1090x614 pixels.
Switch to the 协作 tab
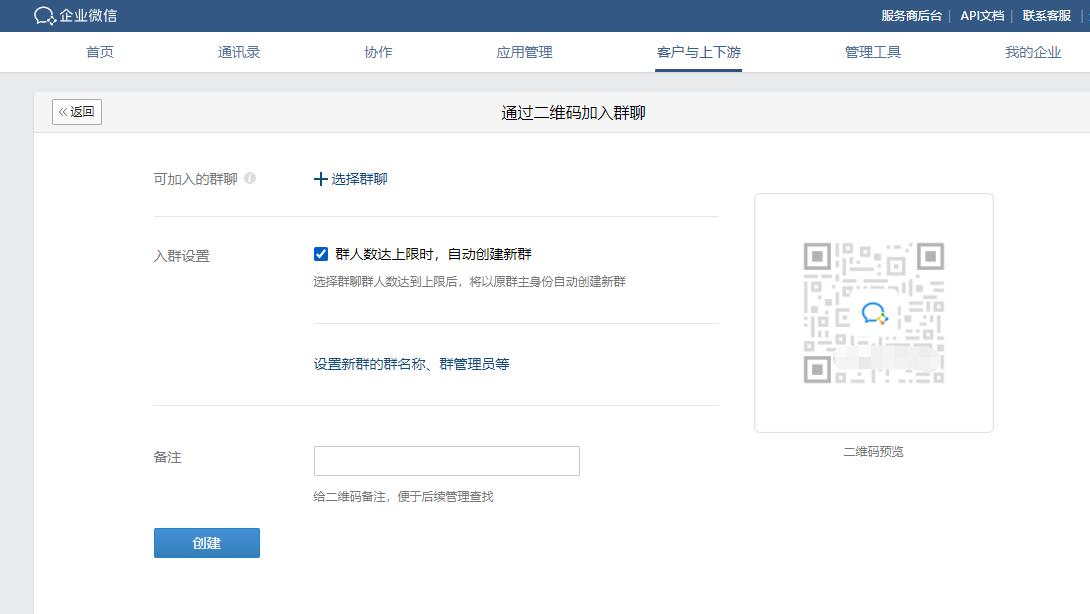377,53
